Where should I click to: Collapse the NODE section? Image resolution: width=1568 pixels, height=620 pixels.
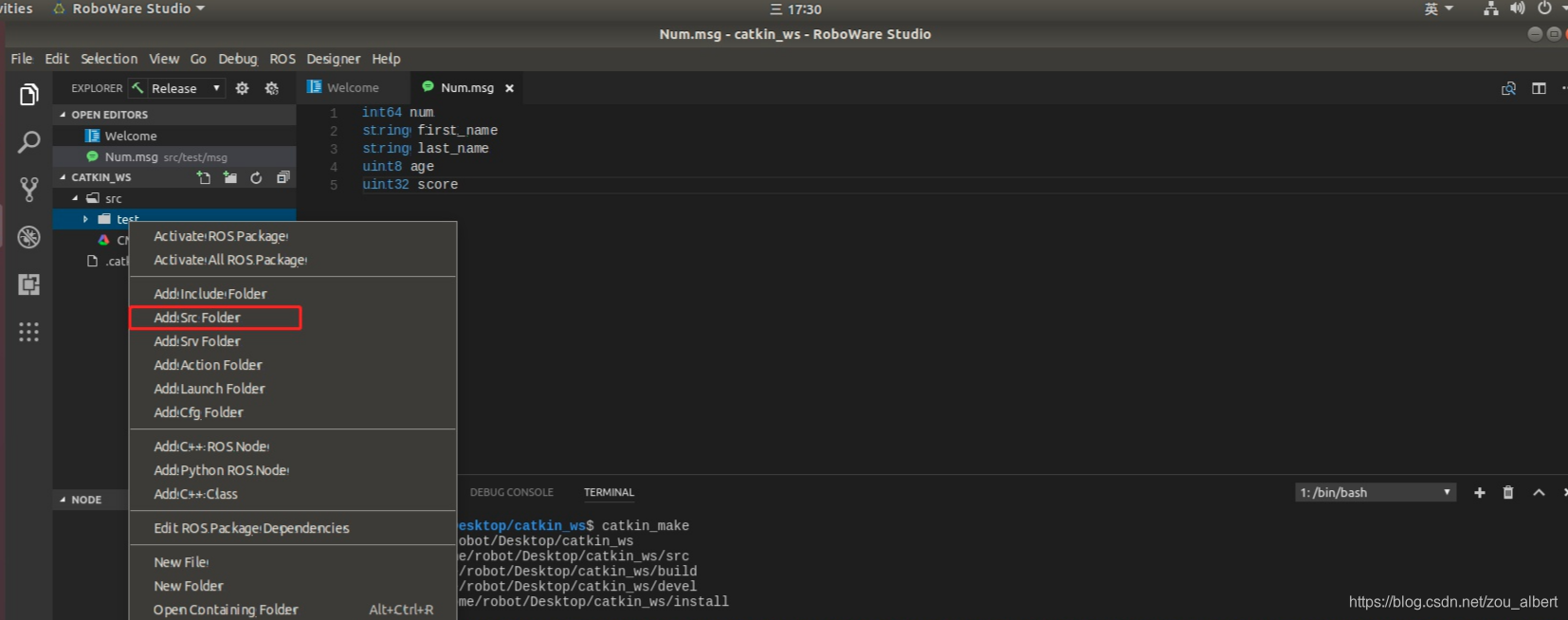coord(63,500)
